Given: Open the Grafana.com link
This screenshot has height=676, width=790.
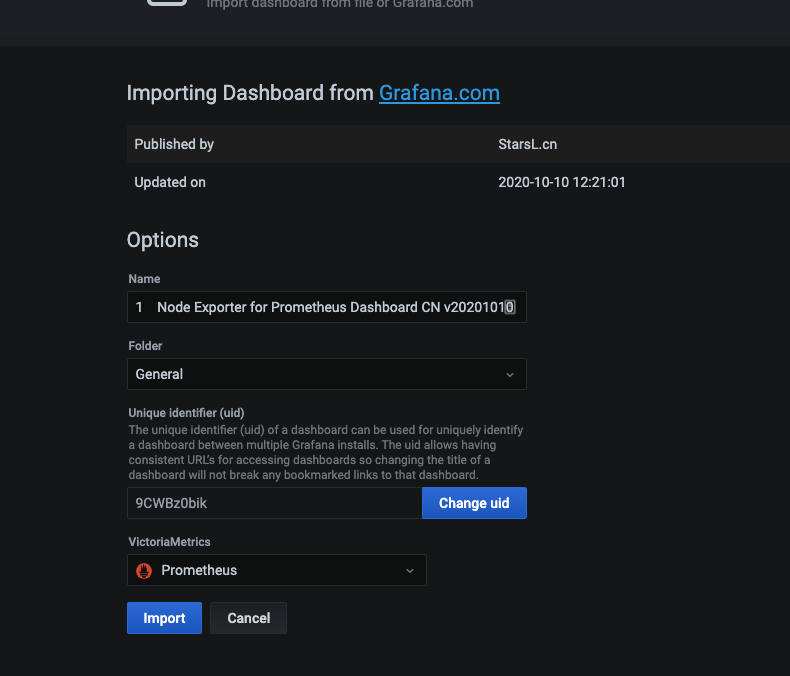Looking at the screenshot, I should (x=439, y=93).
